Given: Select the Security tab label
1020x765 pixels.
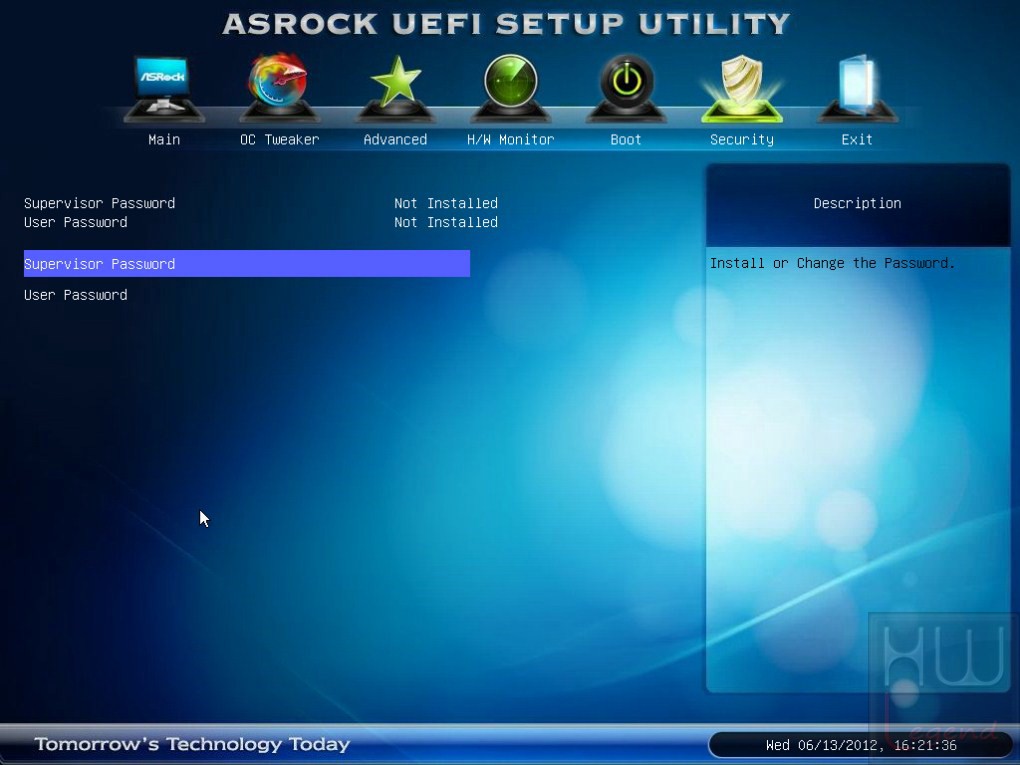Looking at the screenshot, I should 742,139.
